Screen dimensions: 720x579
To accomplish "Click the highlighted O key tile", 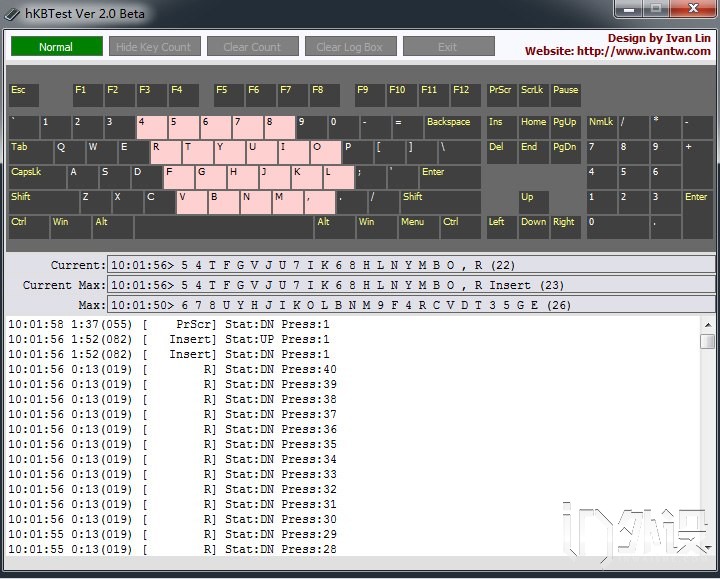I will point(326,152).
